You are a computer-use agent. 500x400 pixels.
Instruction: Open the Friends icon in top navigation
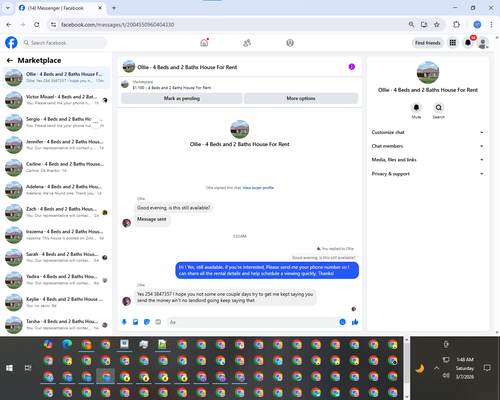tap(247, 43)
